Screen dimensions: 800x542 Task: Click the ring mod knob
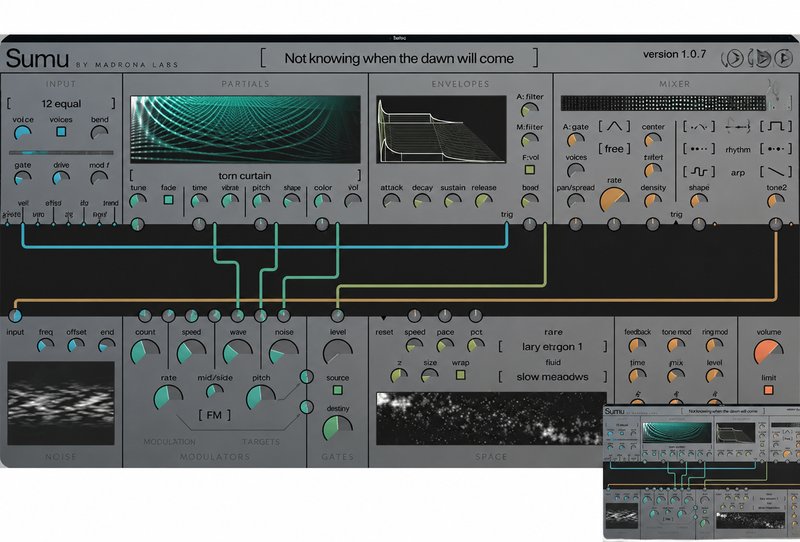(x=714, y=346)
